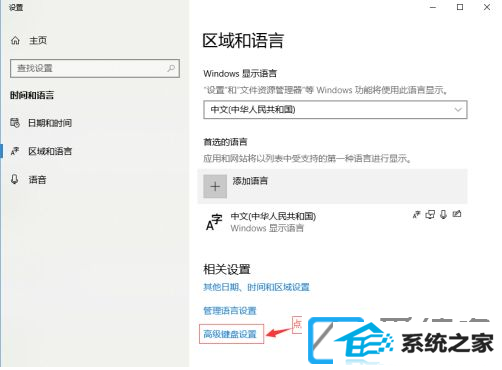Screen dimensions: 502x370
Task: Click the handwriting feature icon
Action: (x=457, y=214)
